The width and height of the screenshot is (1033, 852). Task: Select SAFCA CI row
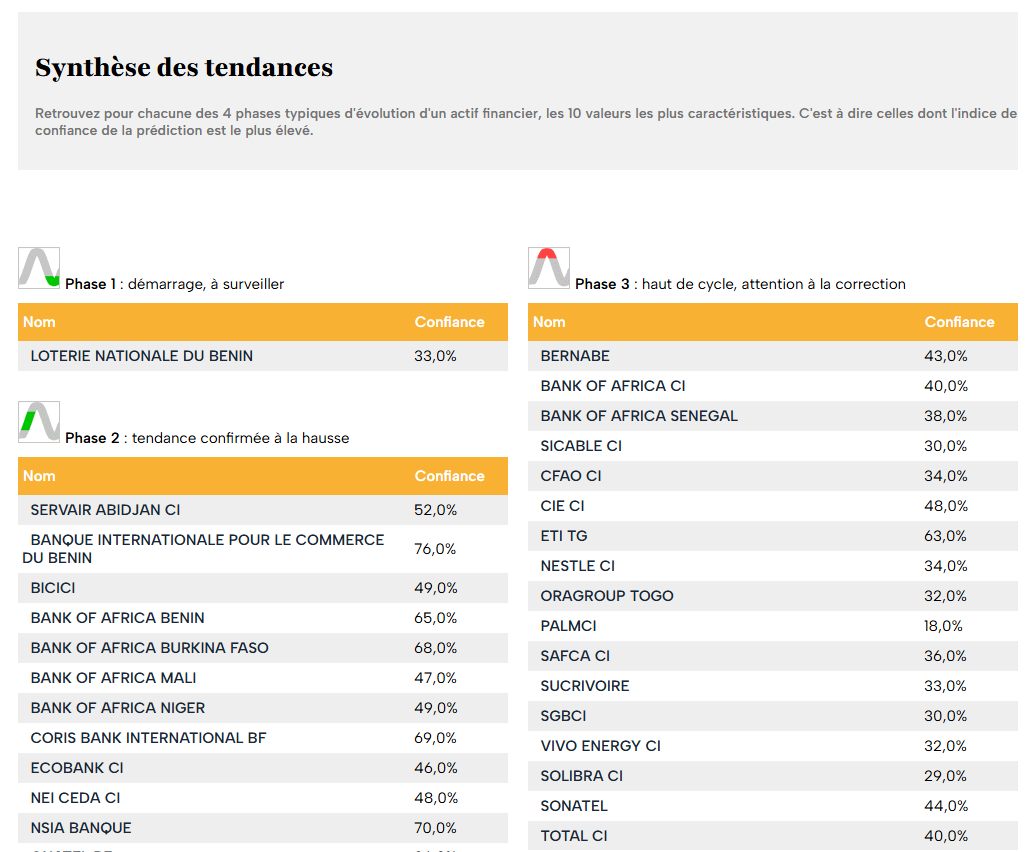[773, 656]
